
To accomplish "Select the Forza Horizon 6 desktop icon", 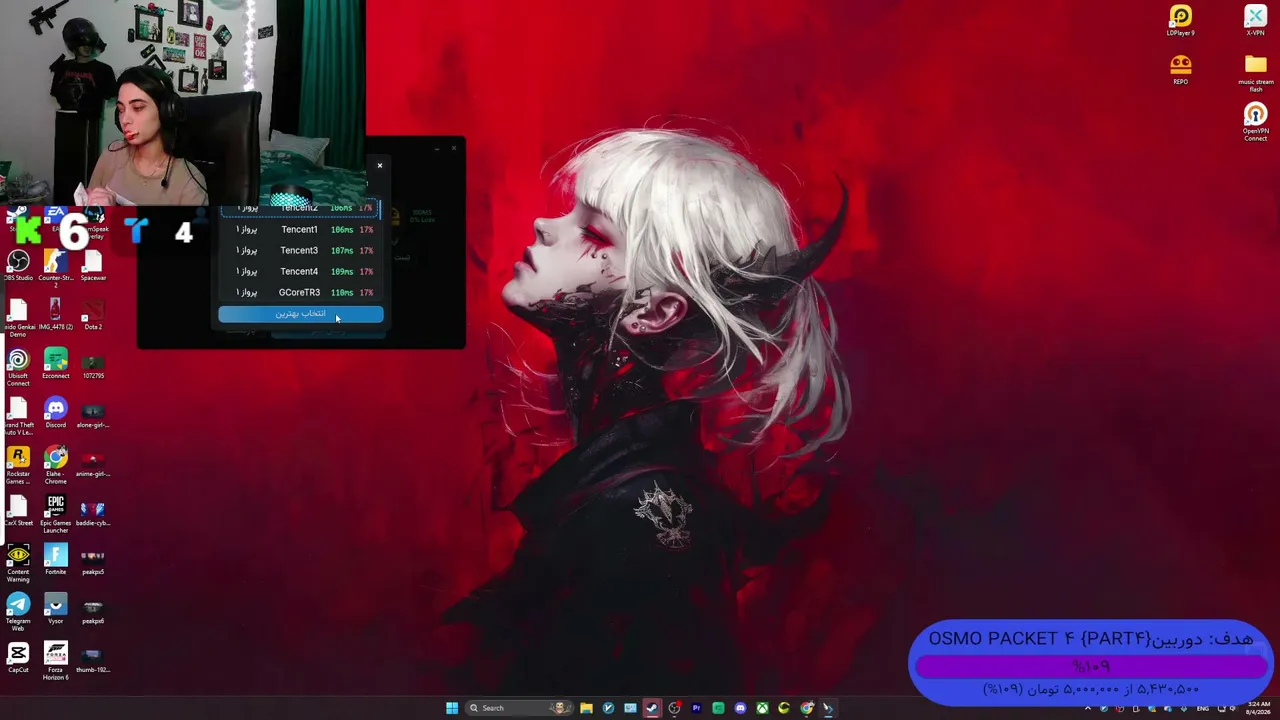I will [x=55, y=661].
